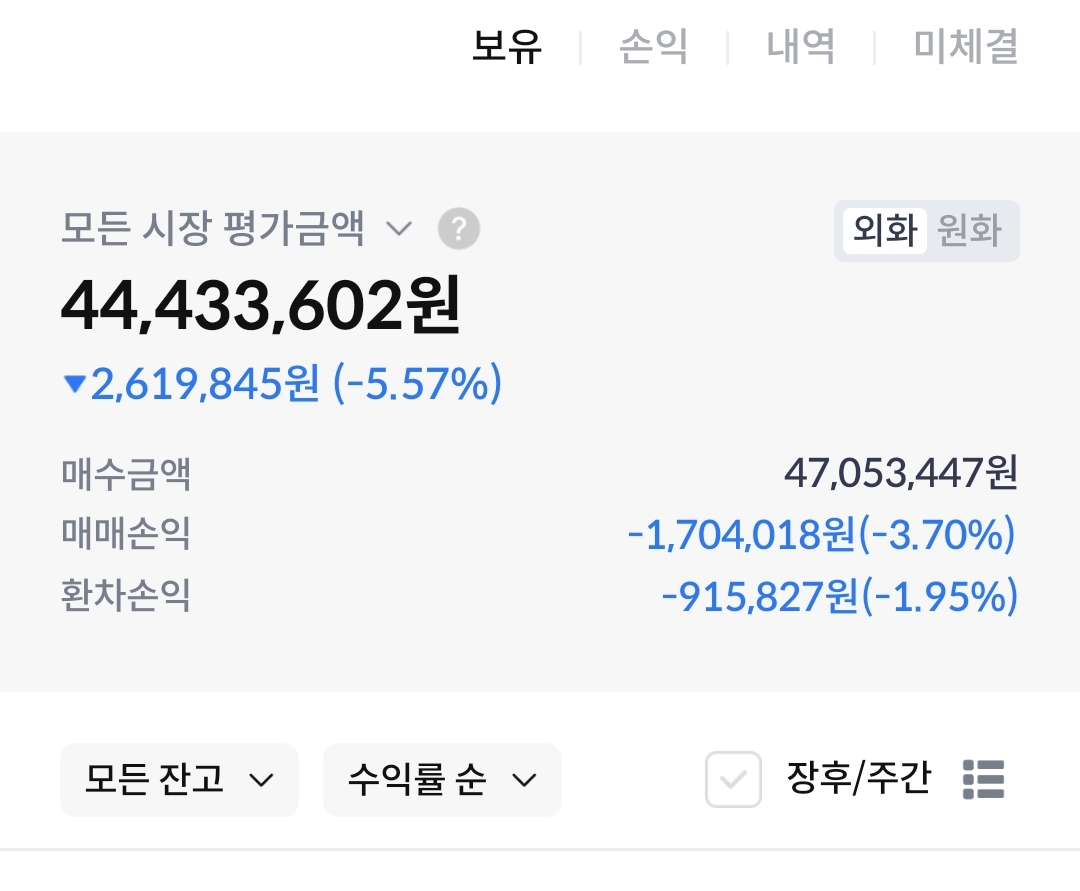
Task: Switch to list view layout icon
Action: [983, 779]
